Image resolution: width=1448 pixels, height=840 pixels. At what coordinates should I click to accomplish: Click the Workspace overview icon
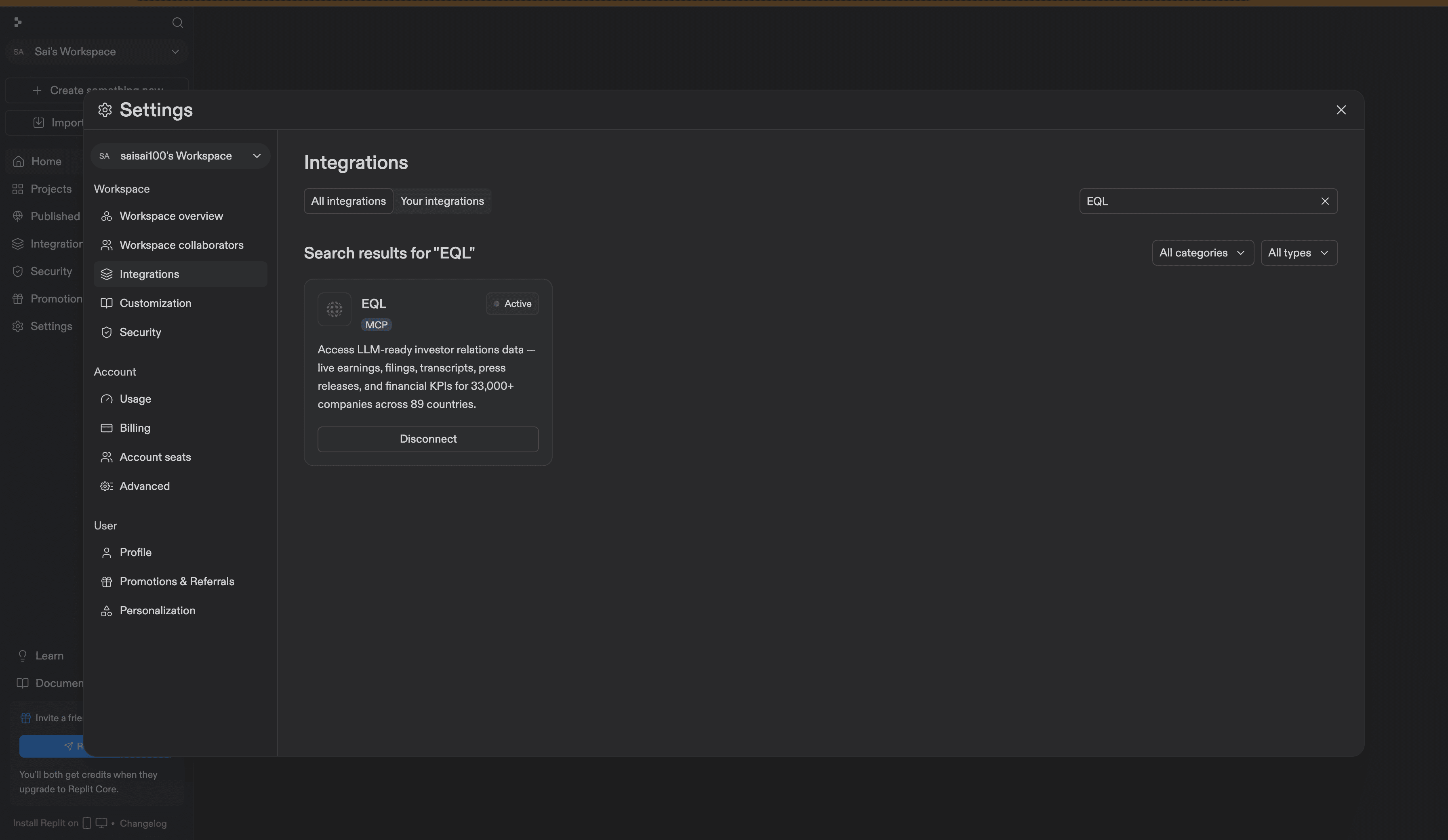point(106,216)
